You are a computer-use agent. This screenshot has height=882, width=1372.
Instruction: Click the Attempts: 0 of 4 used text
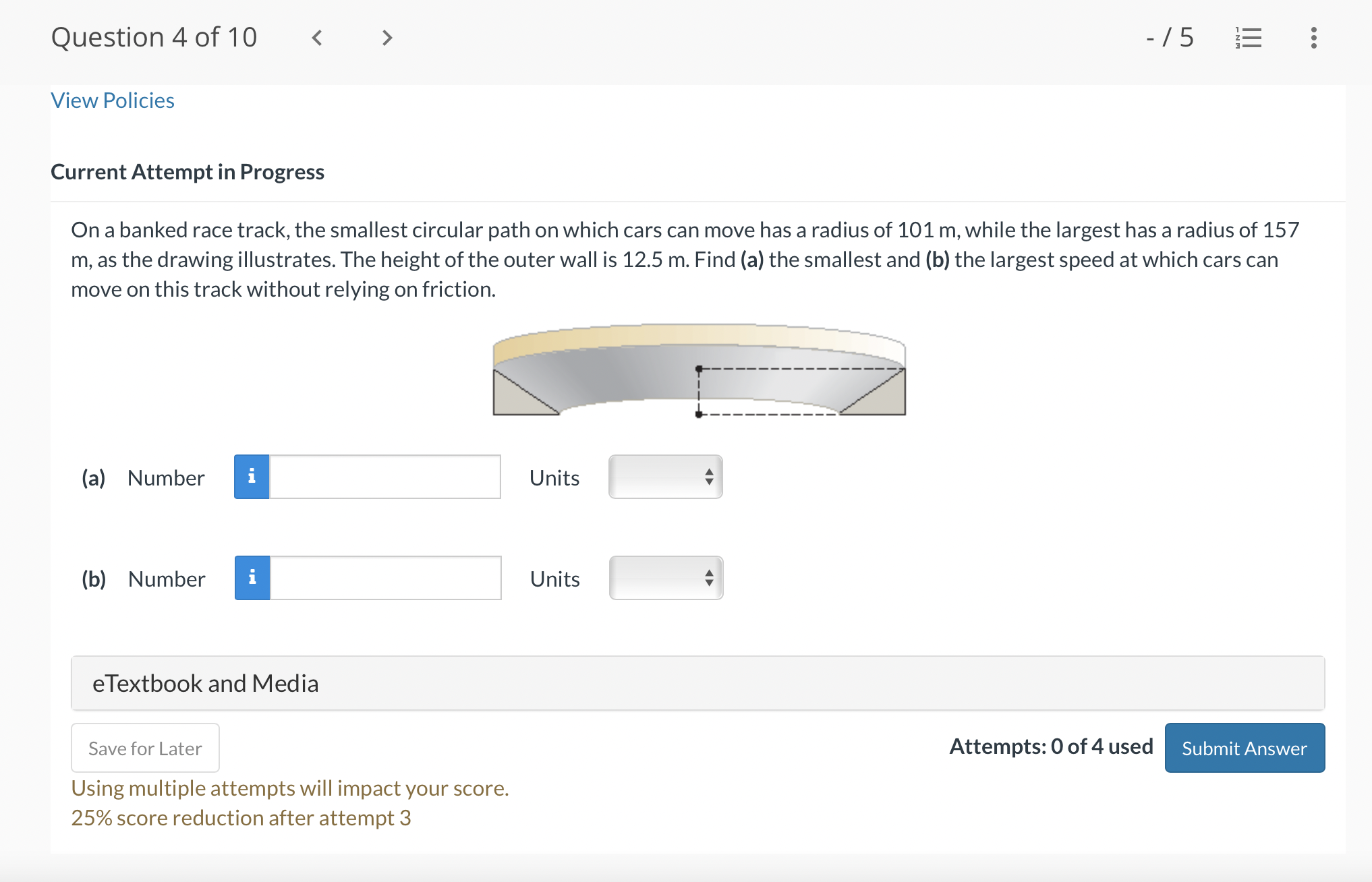[x=1051, y=746]
